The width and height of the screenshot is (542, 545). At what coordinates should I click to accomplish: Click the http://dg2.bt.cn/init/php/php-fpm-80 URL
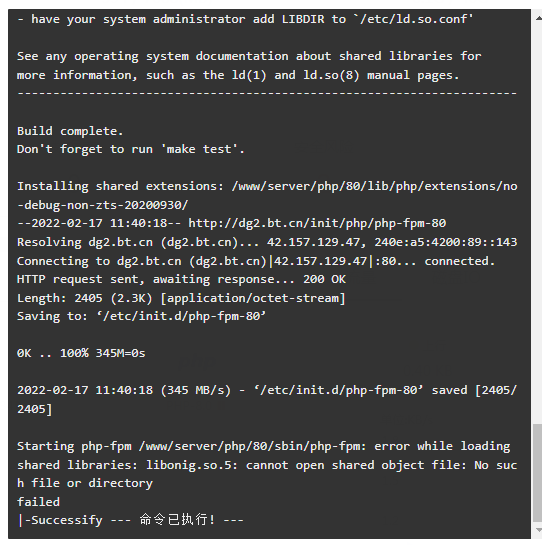(317, 223)
